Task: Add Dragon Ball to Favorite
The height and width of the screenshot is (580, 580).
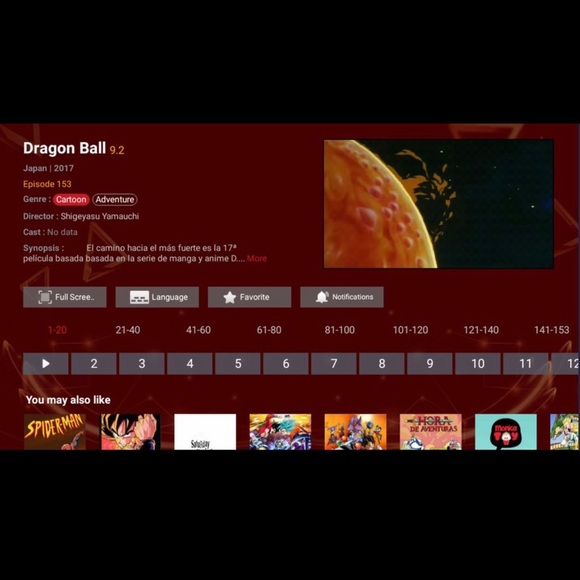Action: tap(249, 297)
